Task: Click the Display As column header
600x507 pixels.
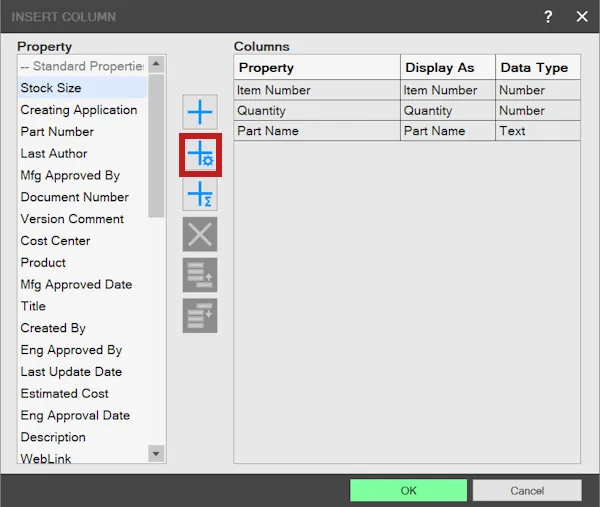Action: pyautogui.click(x=448, y=67)
